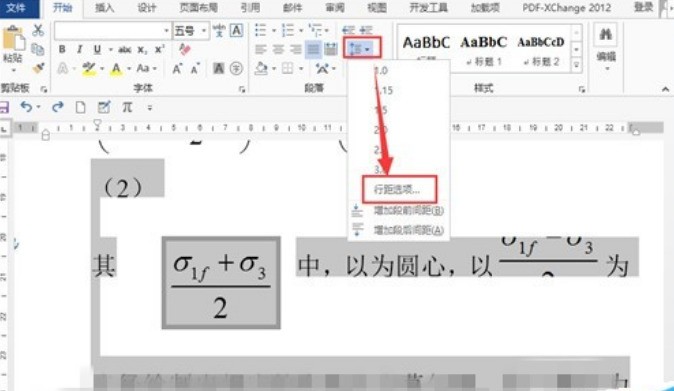Expand the font color dropdown arrow
This screenshot has width=674, height=391.
pos(129,69)
